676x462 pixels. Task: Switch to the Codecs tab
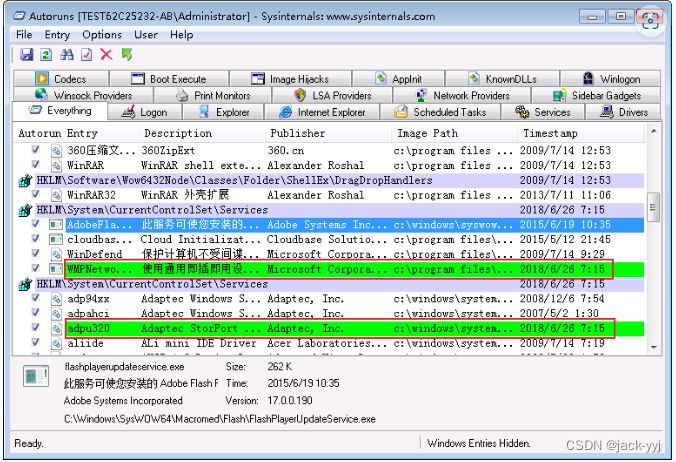[x=61, y=79]
